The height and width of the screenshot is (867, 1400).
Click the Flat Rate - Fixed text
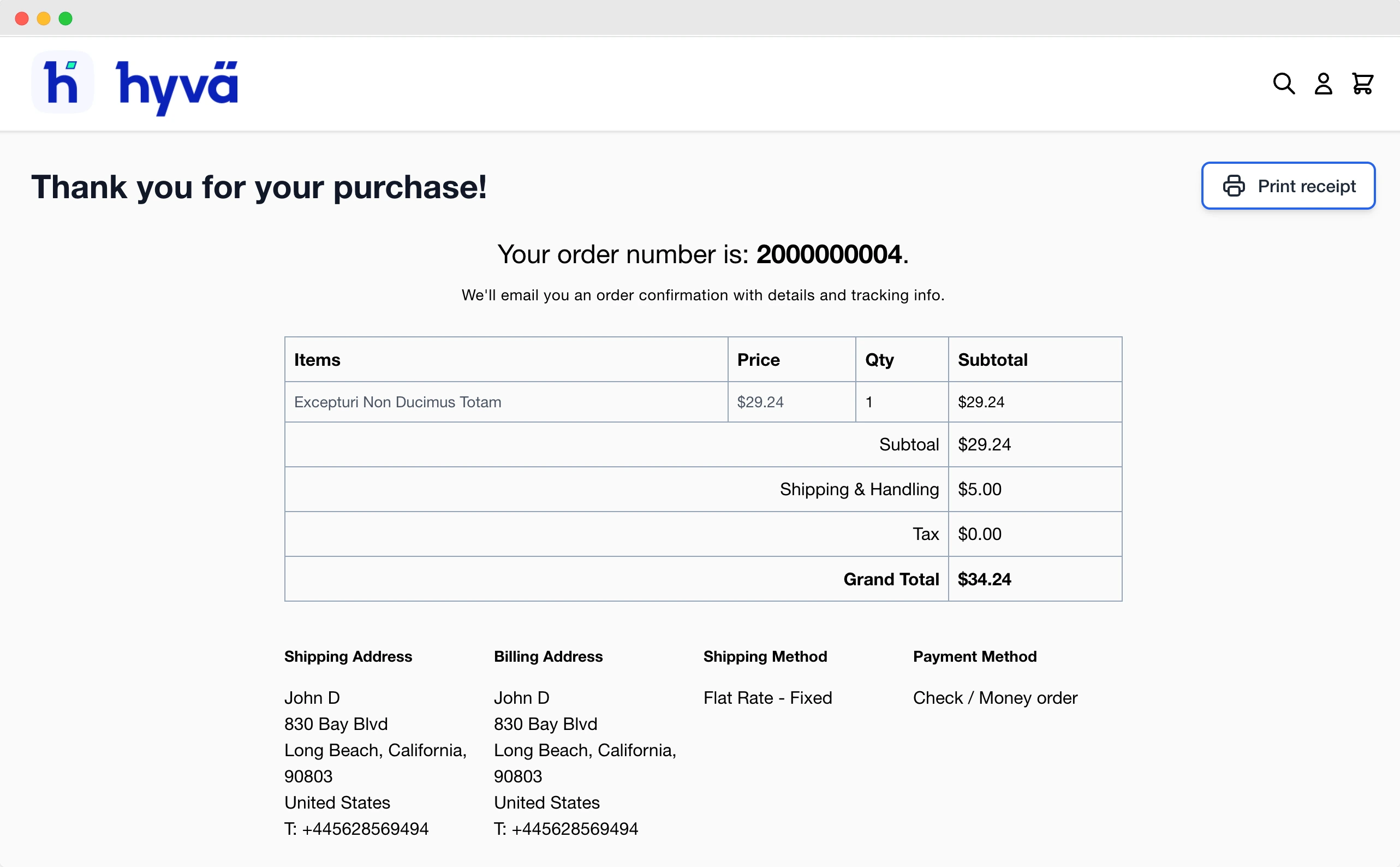(x=767, y=698)
